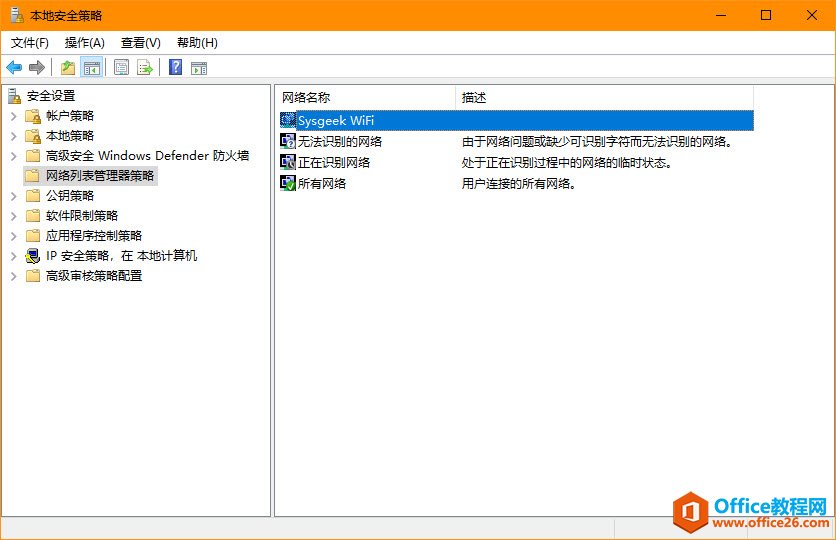Viewport: 836px width, 540px height.
Task: Open the 查看(V) menu
Action: pos(141,43)
